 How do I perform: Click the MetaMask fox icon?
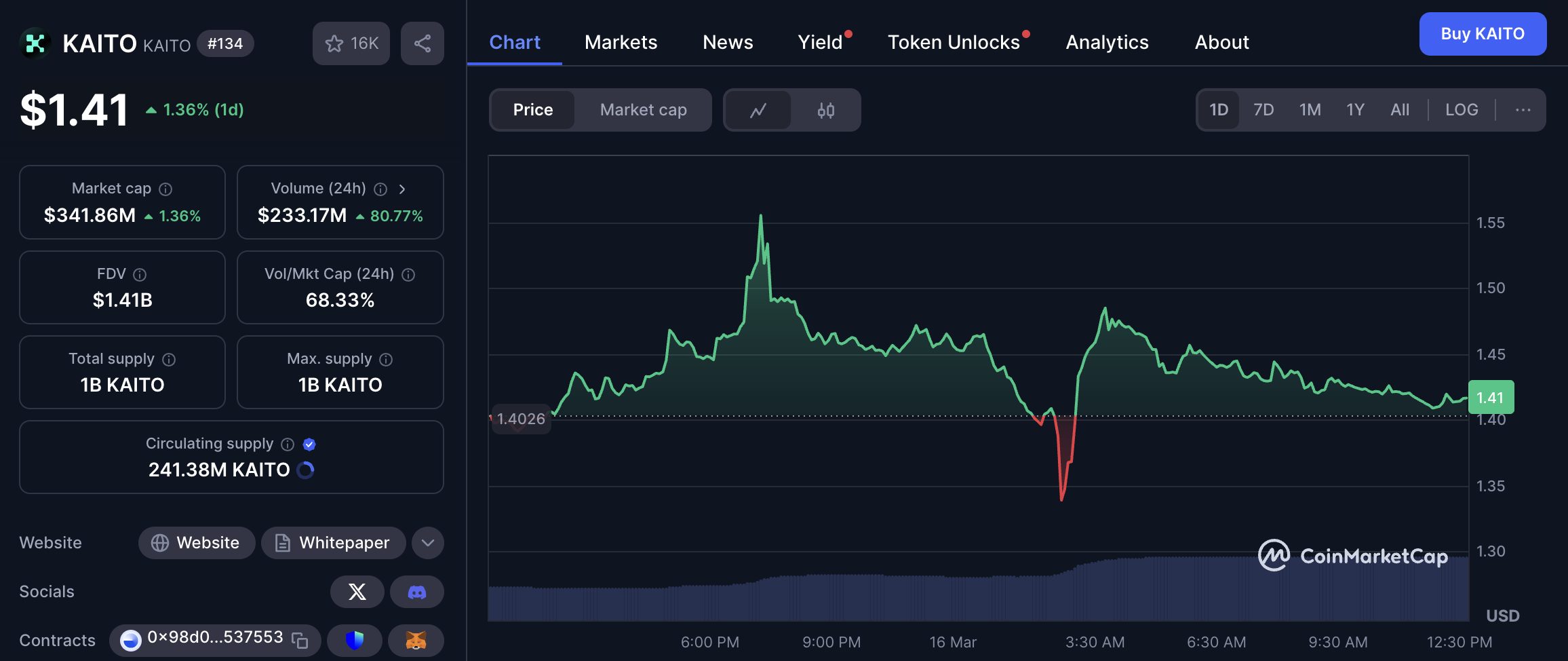[416, 640]
